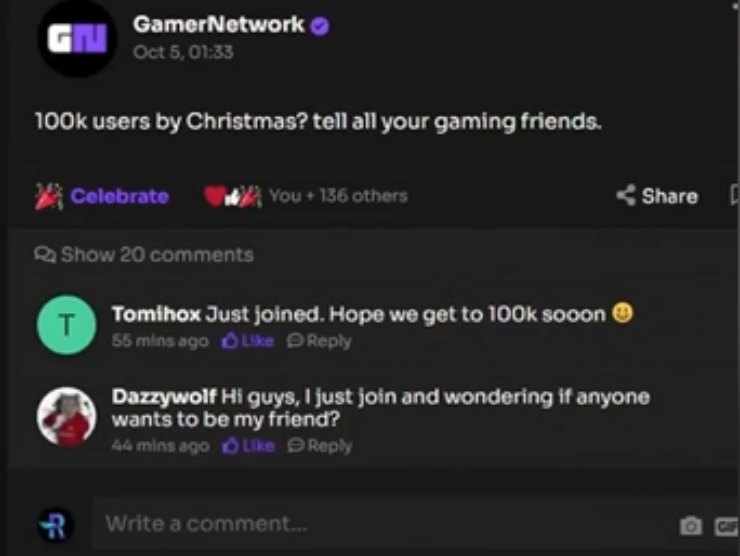Like Tomihox's comment
This screenshot has height=556, width=740.
coord(248,341)
